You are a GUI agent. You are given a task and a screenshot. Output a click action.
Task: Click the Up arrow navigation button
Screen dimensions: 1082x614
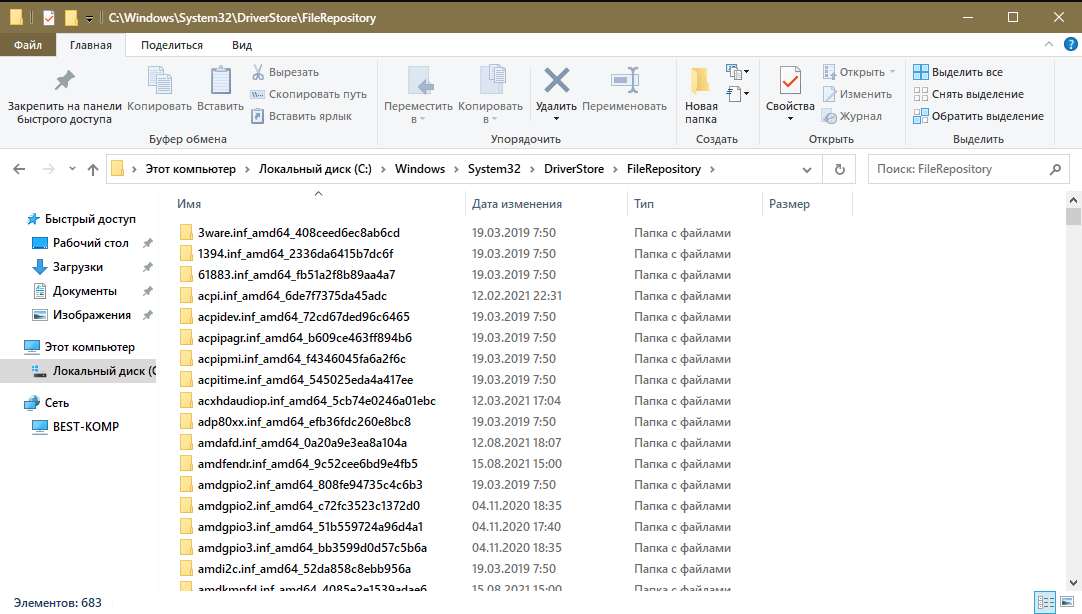(93, 169)
